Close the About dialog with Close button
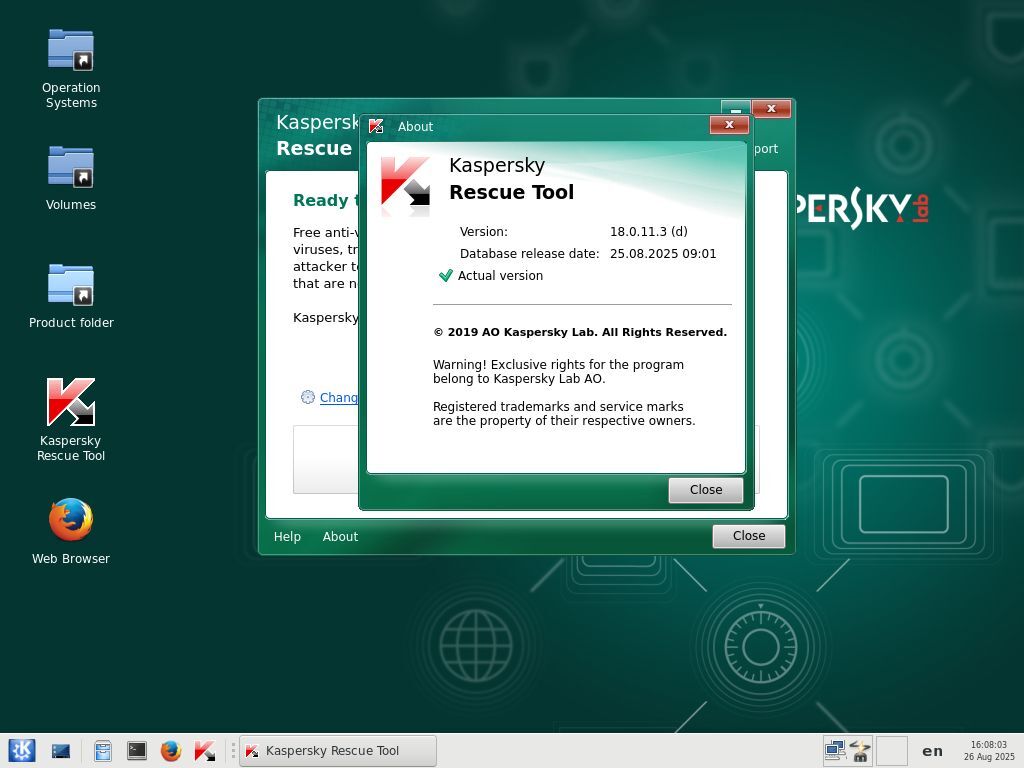Viewport: 1024px width, 768px height. tap(706, 490)
